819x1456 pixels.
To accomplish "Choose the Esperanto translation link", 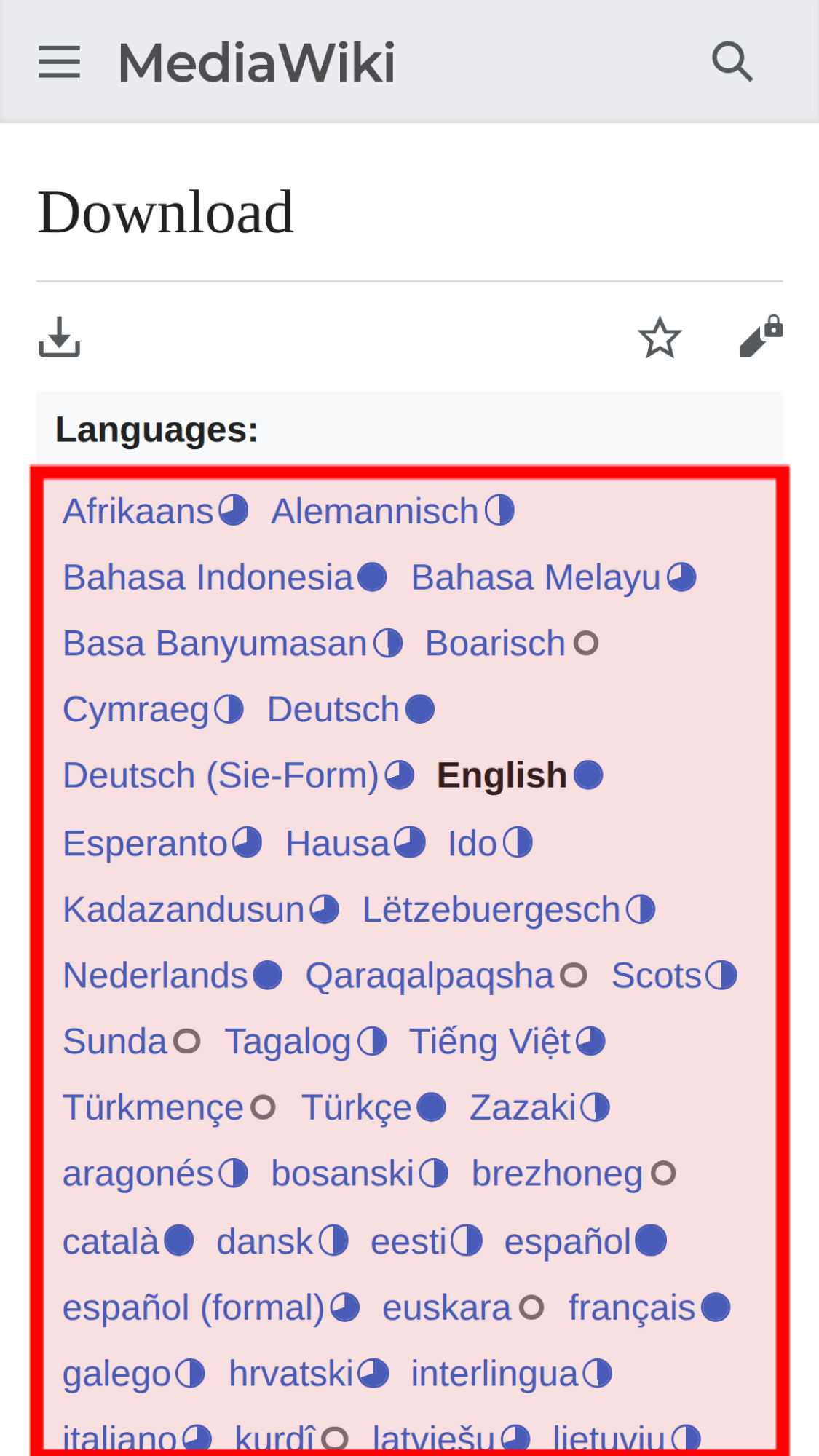I will [x=145, y=844].
